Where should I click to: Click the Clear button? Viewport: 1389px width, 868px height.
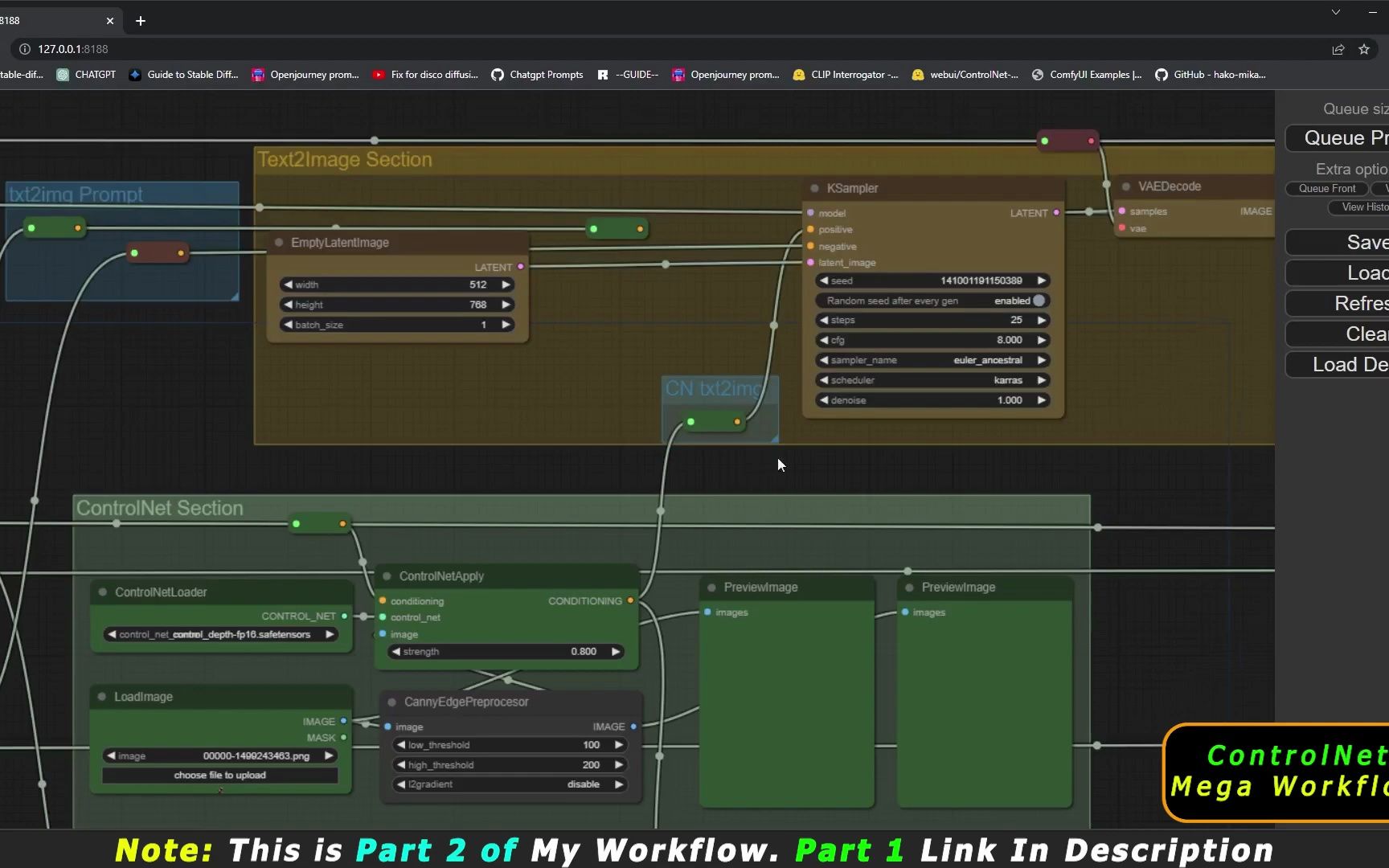tap(1338, 334)
